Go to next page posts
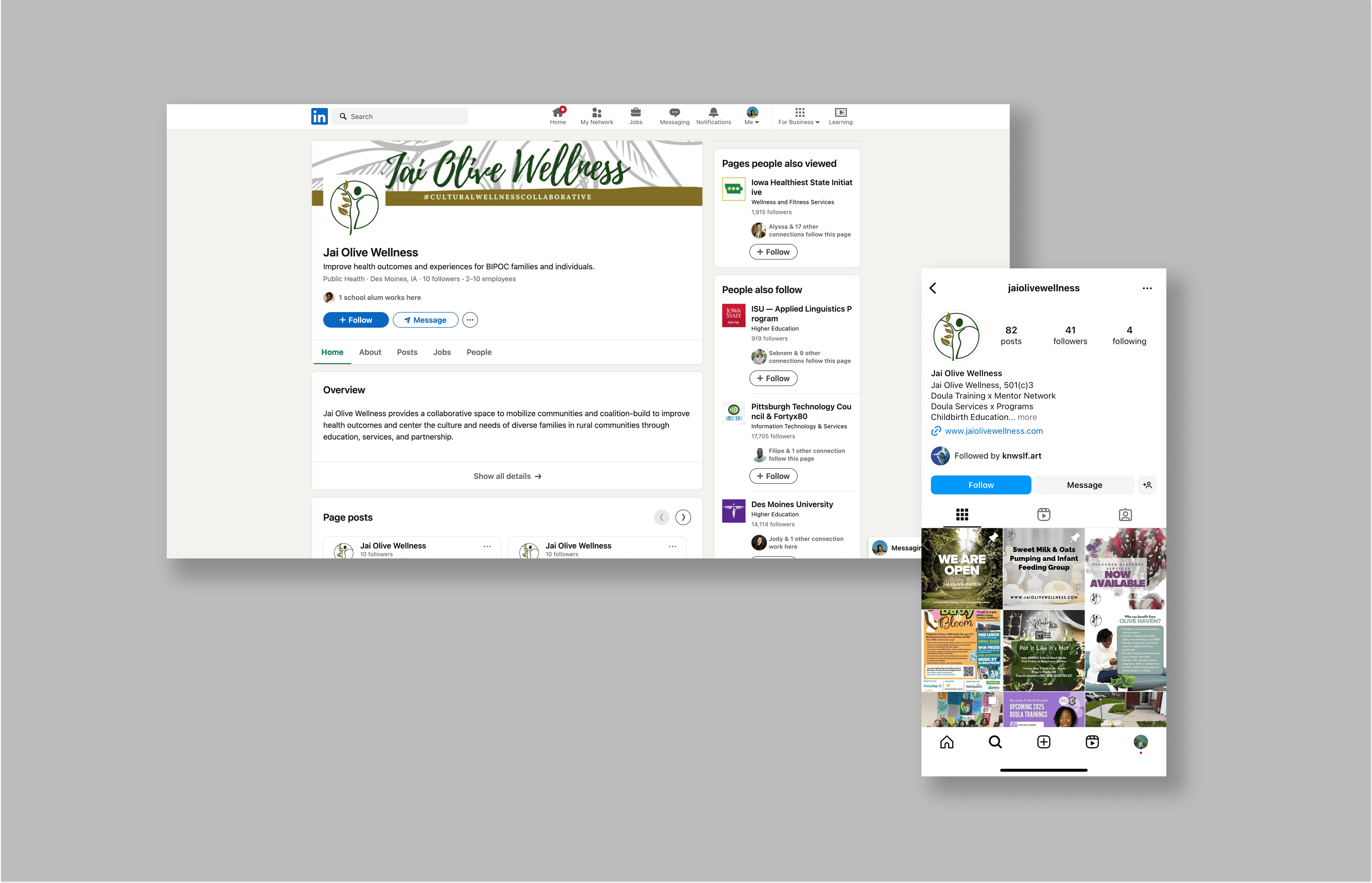Viewport: 1372px width, 883px height. click(683, 517)
